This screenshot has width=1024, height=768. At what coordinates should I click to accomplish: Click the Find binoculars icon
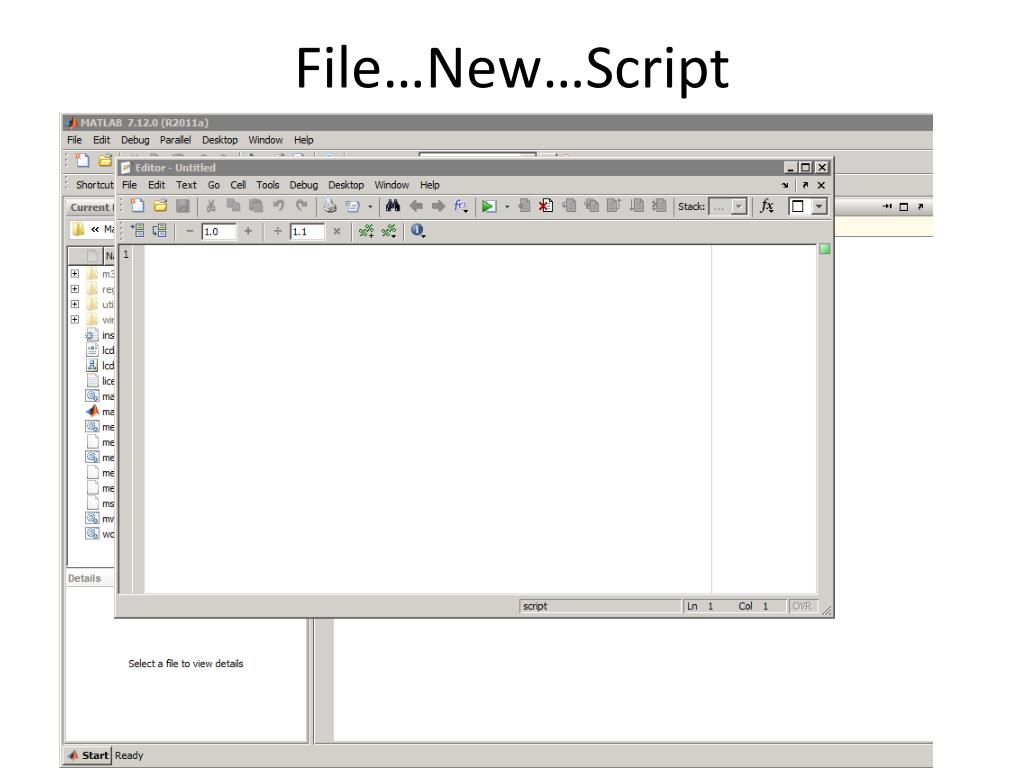click(392, 206)
